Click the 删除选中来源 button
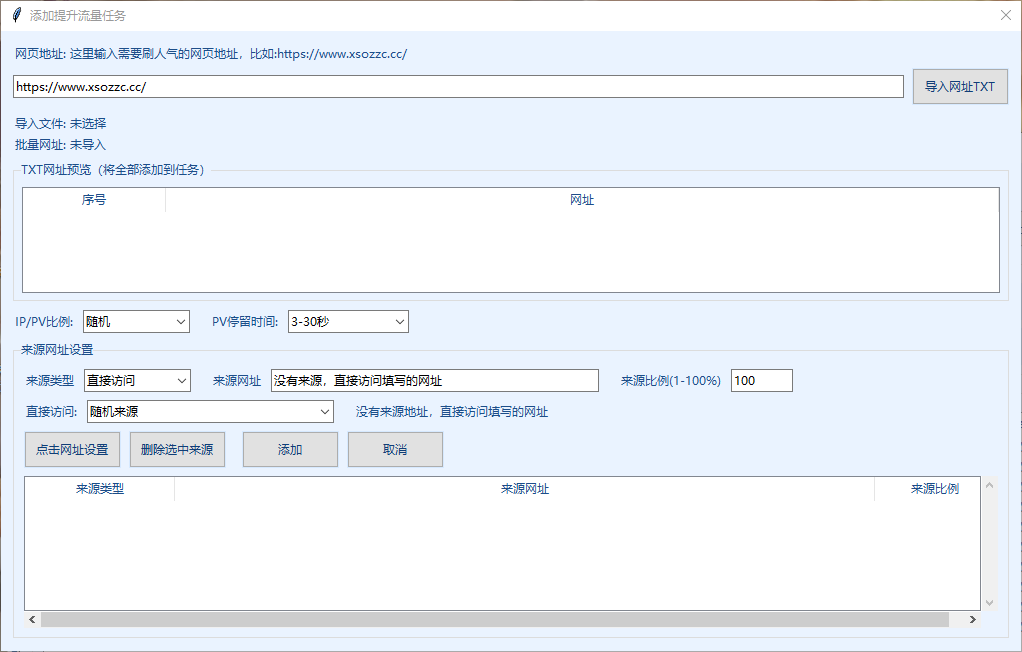1022x652 pixels. click(x=177, y=450)
